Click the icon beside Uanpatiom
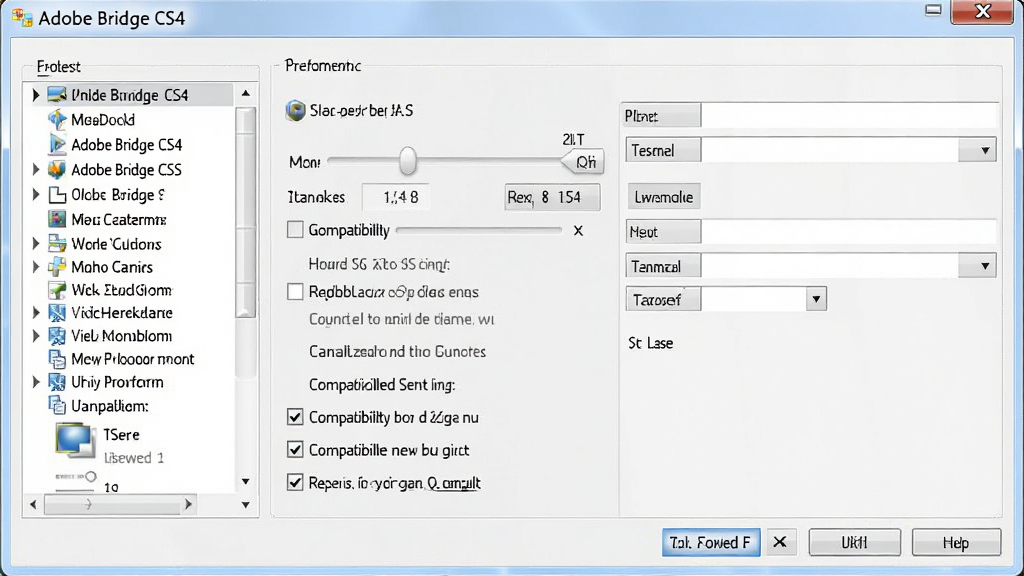The height and width of the screenshot is (576, 1024). coord(57,406)
